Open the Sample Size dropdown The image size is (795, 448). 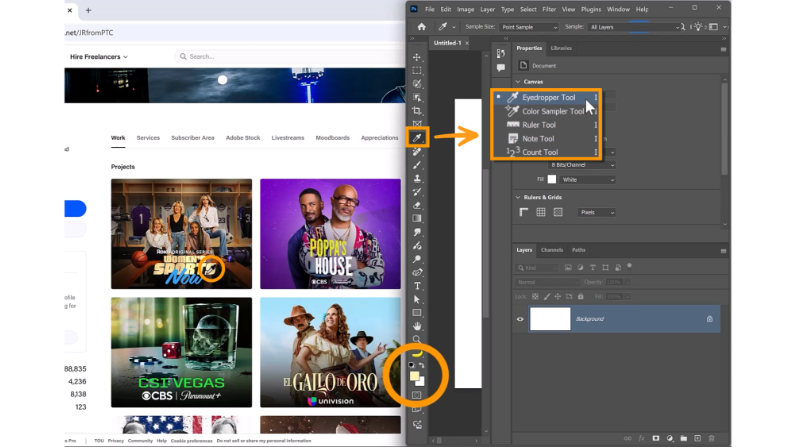[x=529, y=27]
